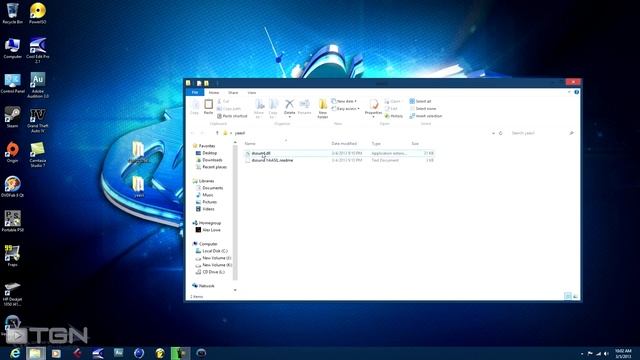Open the address bar history dropdown arrow
The image size is (640, 360).
493,133
